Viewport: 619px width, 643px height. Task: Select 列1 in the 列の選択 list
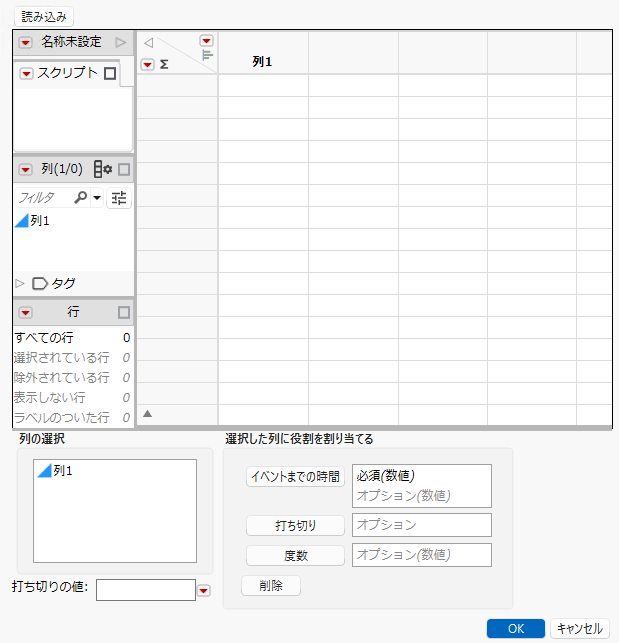click(55, 470)
